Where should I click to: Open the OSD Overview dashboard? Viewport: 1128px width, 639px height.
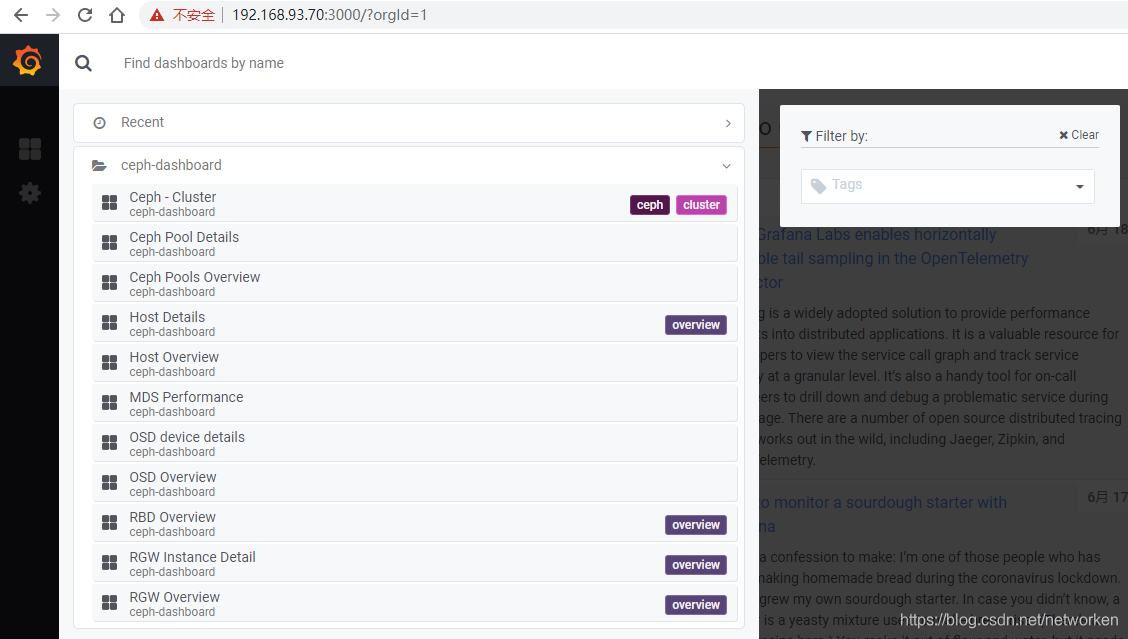coord(415,484)
